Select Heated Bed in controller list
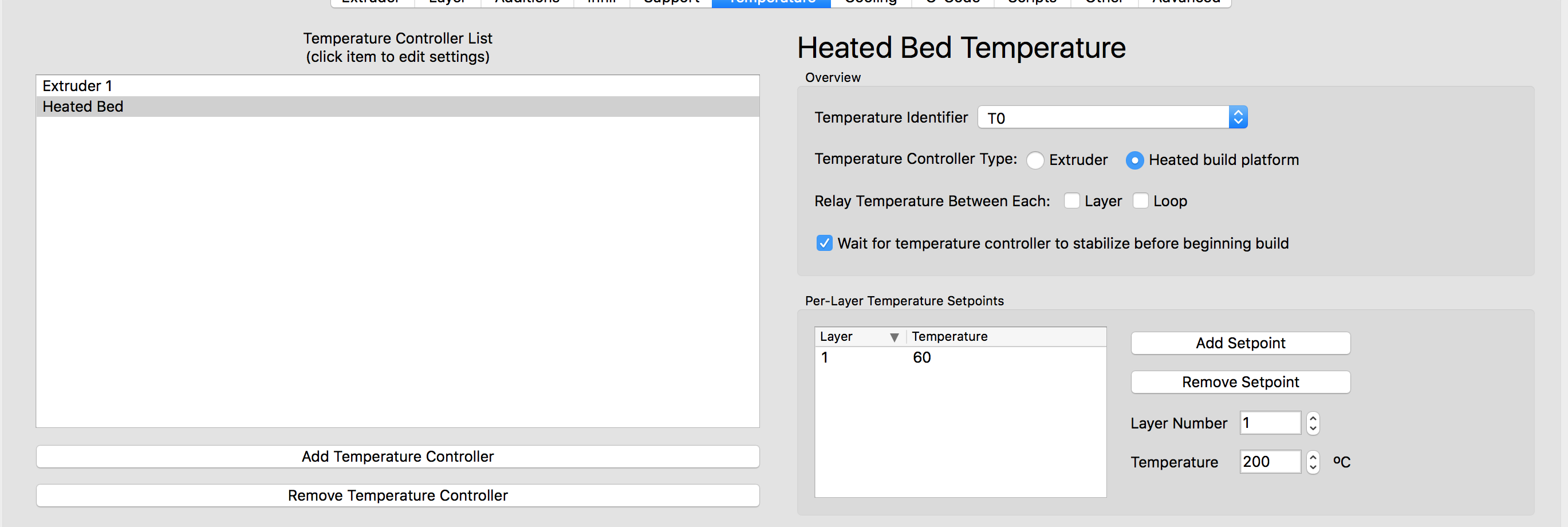 [397, 107]
